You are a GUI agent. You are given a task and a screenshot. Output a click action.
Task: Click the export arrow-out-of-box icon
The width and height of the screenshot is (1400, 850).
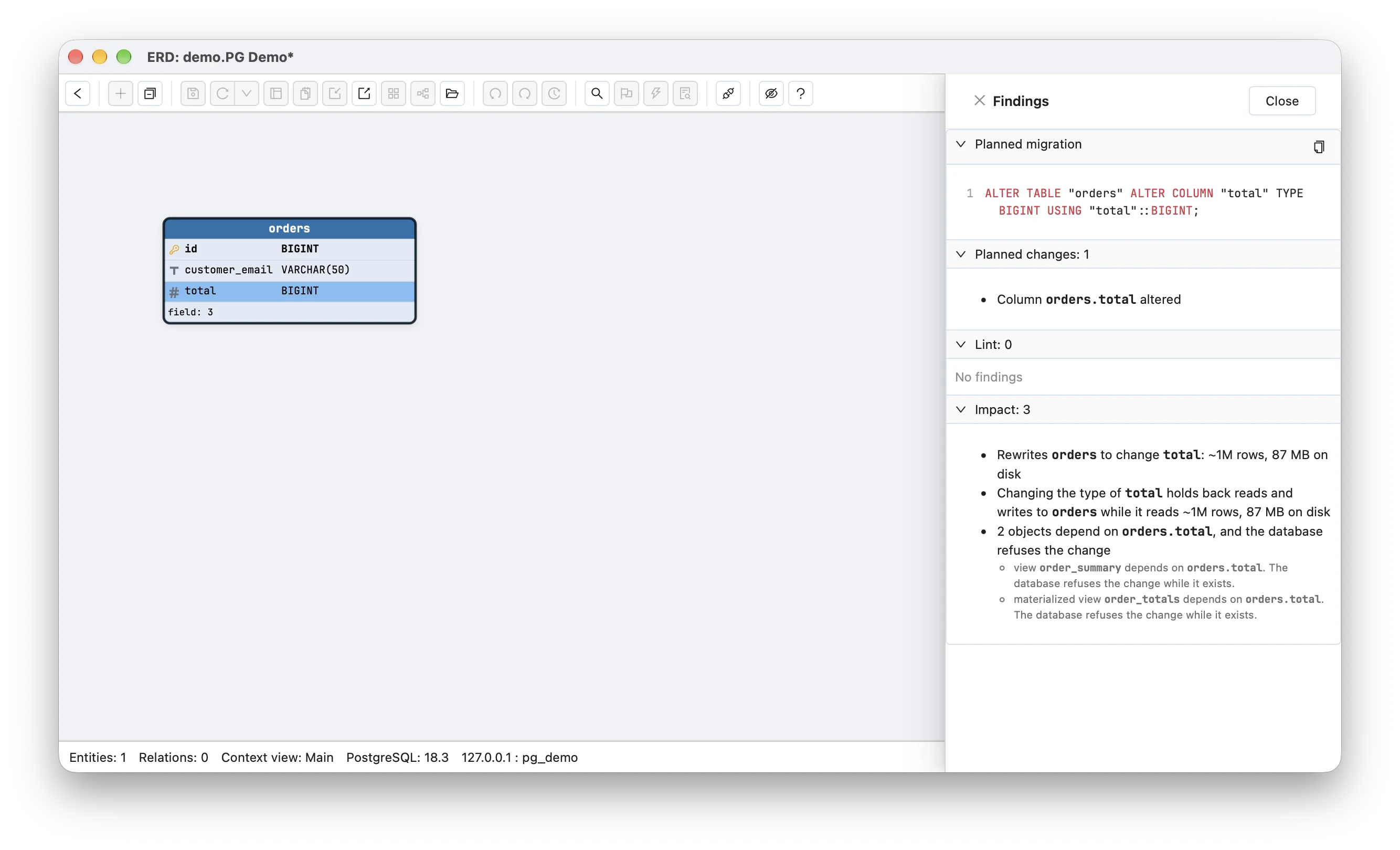coord(364,93)
